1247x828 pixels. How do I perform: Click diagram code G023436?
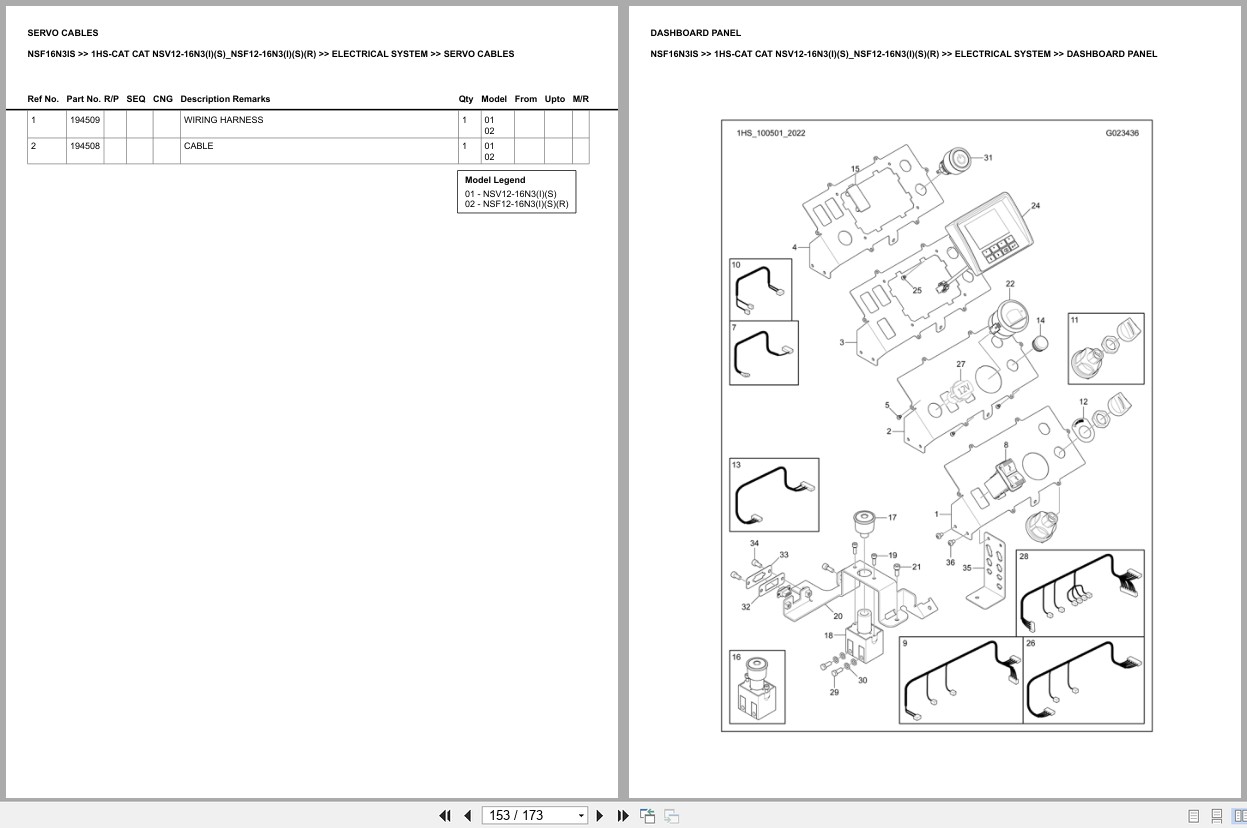1122,132
